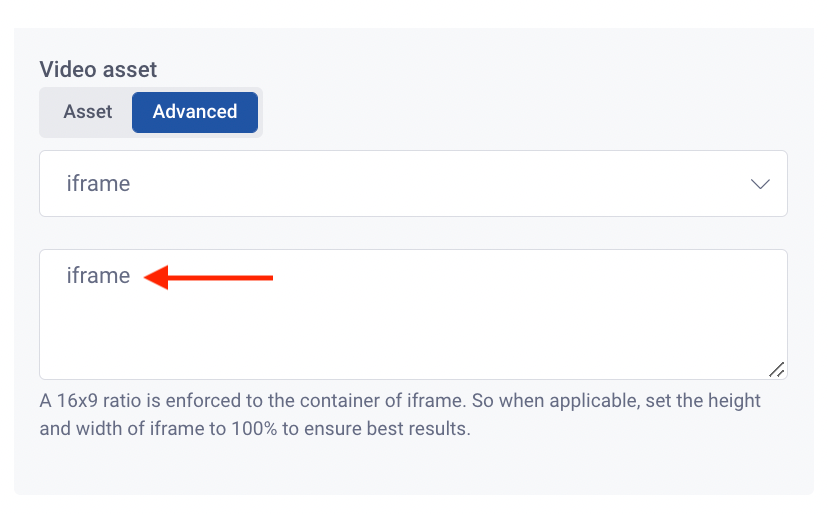Viewport: 828px width, 514px height.
Task: Open the iframe type dropdown
Action: tap(413, 183)
